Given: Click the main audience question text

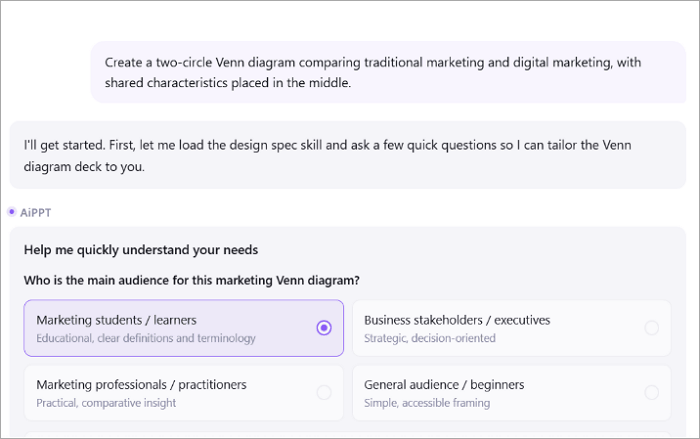Looking at the screenshot, I should pos(192,280).
